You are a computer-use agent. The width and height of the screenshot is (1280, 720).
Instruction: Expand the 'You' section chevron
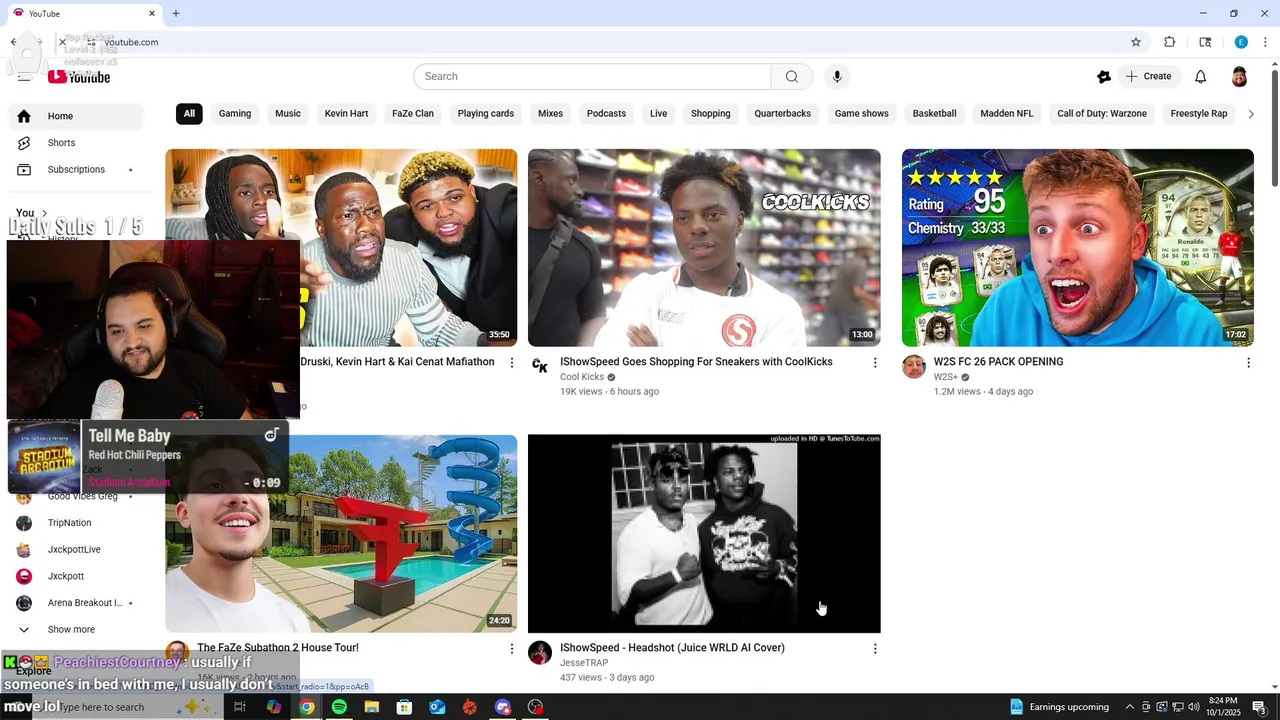(44, 213)
